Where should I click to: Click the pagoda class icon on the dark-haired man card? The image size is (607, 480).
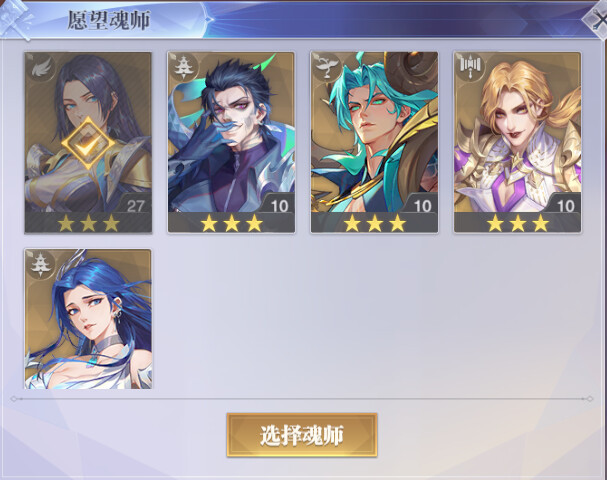pos(184,67)
